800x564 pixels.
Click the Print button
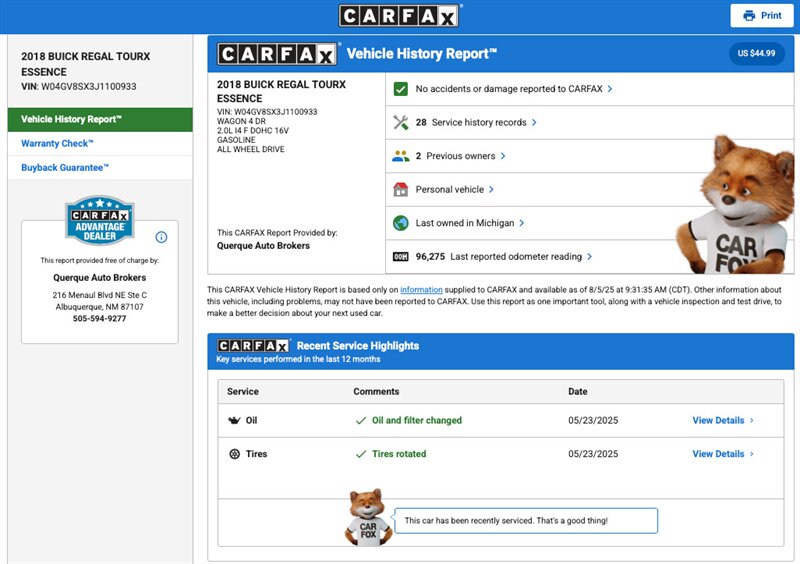[x=762, y=15]
